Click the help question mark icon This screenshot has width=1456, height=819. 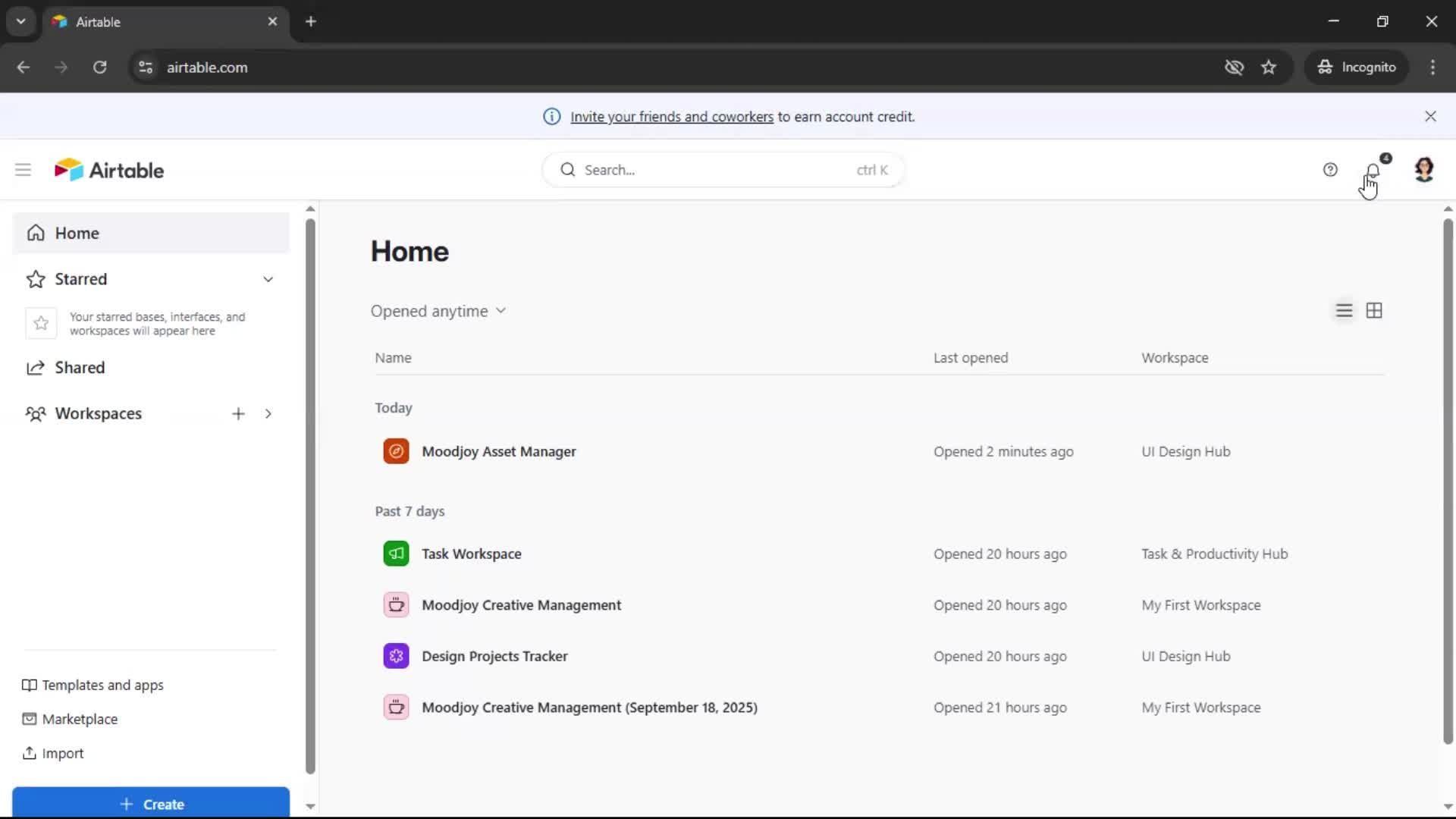[1330, 170]
